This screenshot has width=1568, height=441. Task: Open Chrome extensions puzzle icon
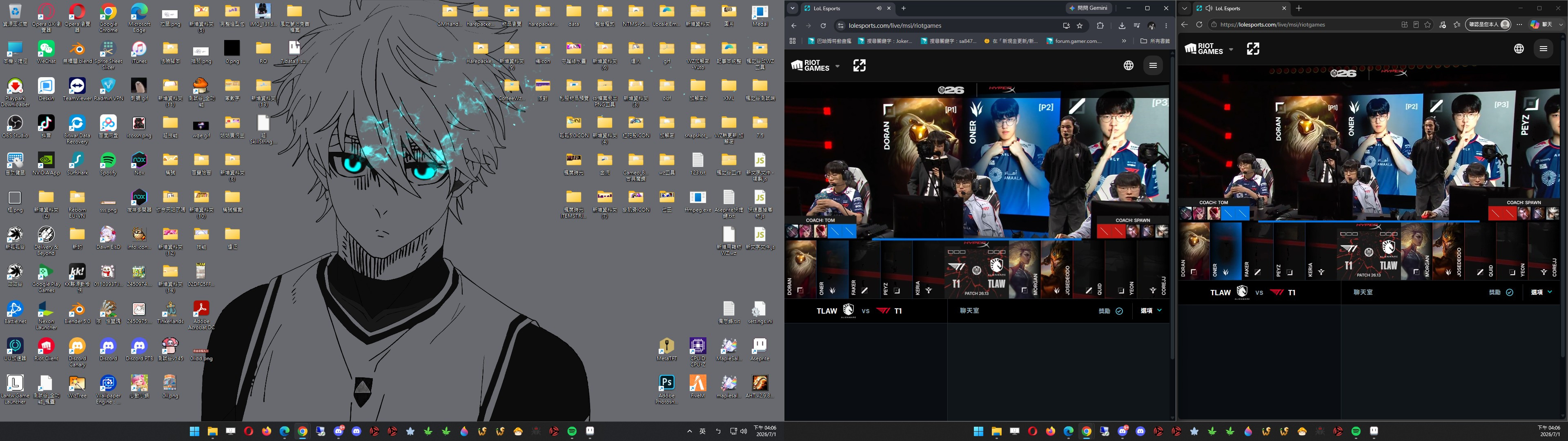[1100, 26]
